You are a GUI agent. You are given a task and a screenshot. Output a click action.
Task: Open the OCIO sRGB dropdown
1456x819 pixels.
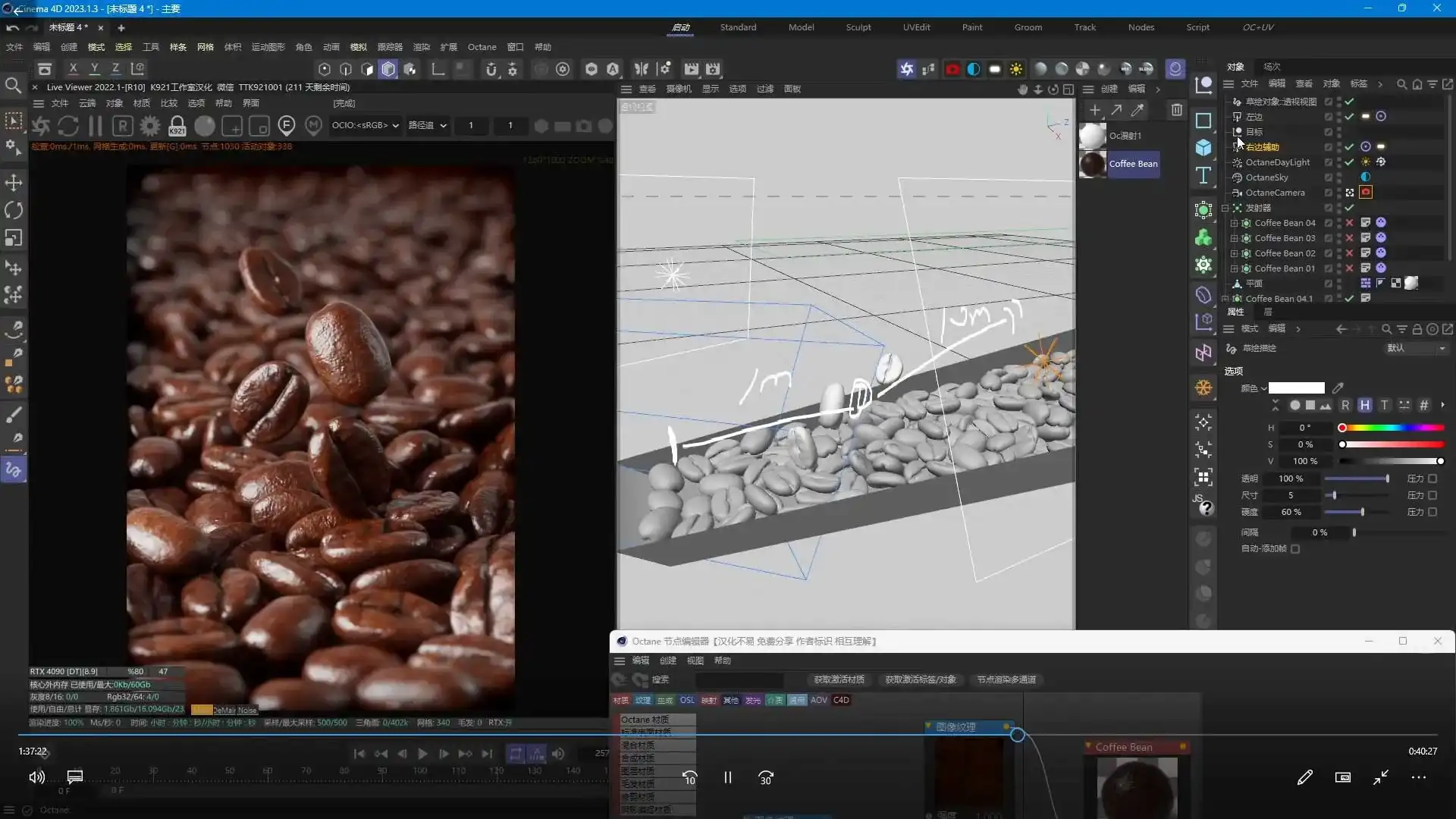pos(365,125)
